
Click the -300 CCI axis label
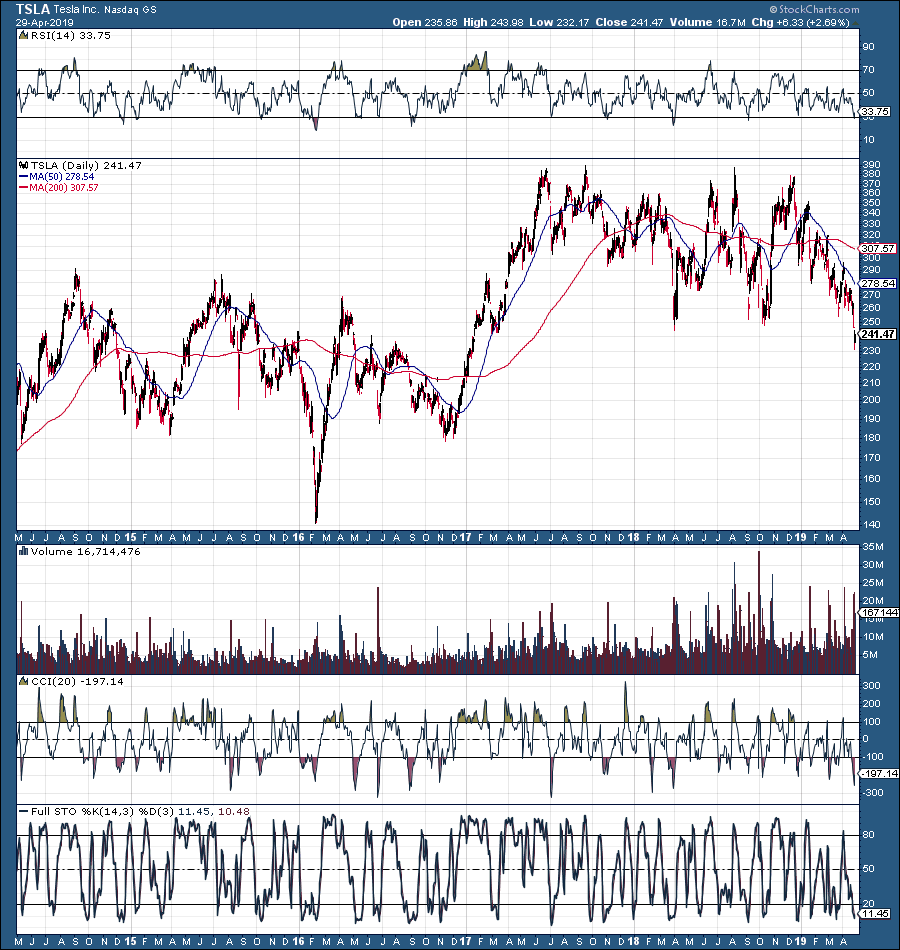(873, 792)
